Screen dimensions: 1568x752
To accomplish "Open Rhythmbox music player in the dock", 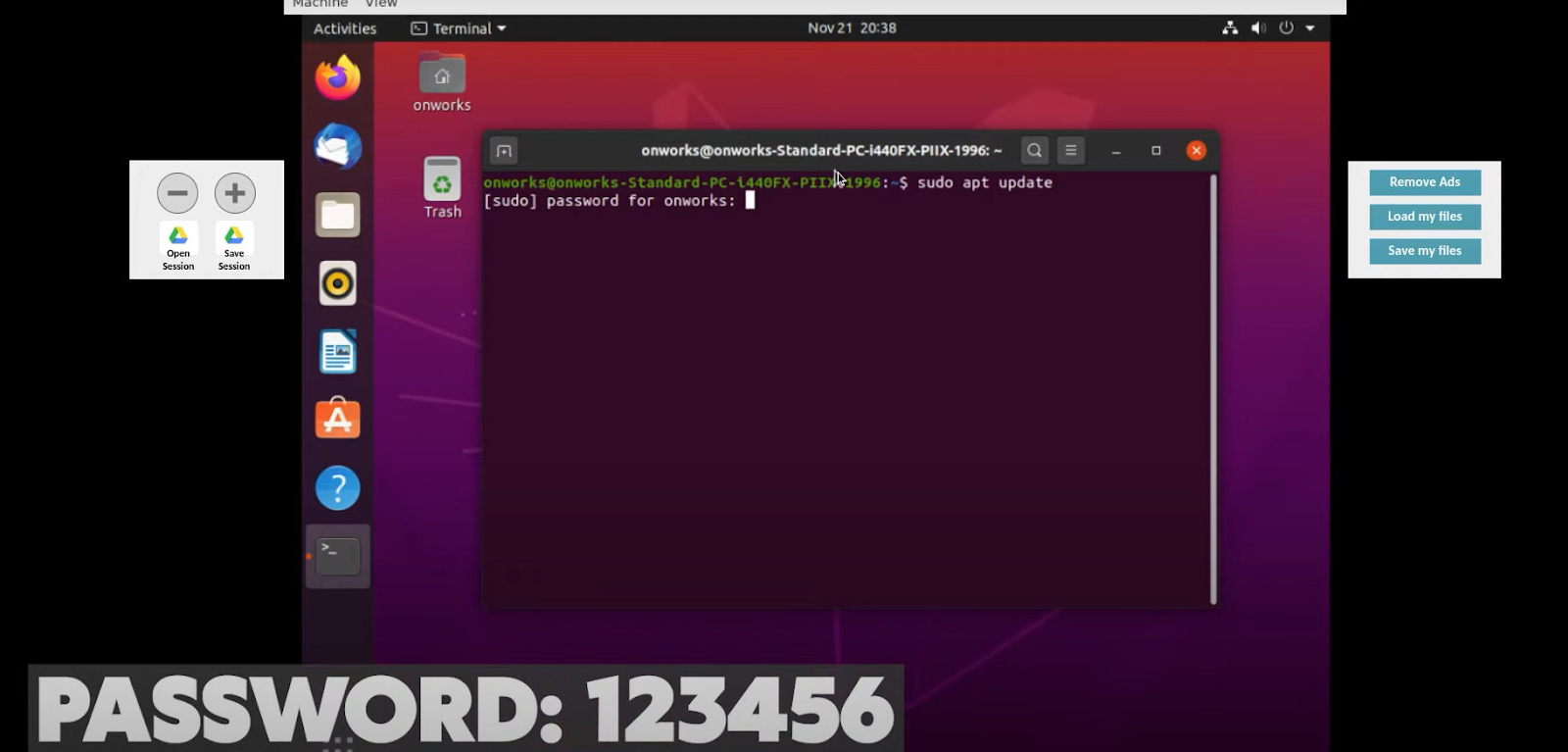I will (338, 283).
